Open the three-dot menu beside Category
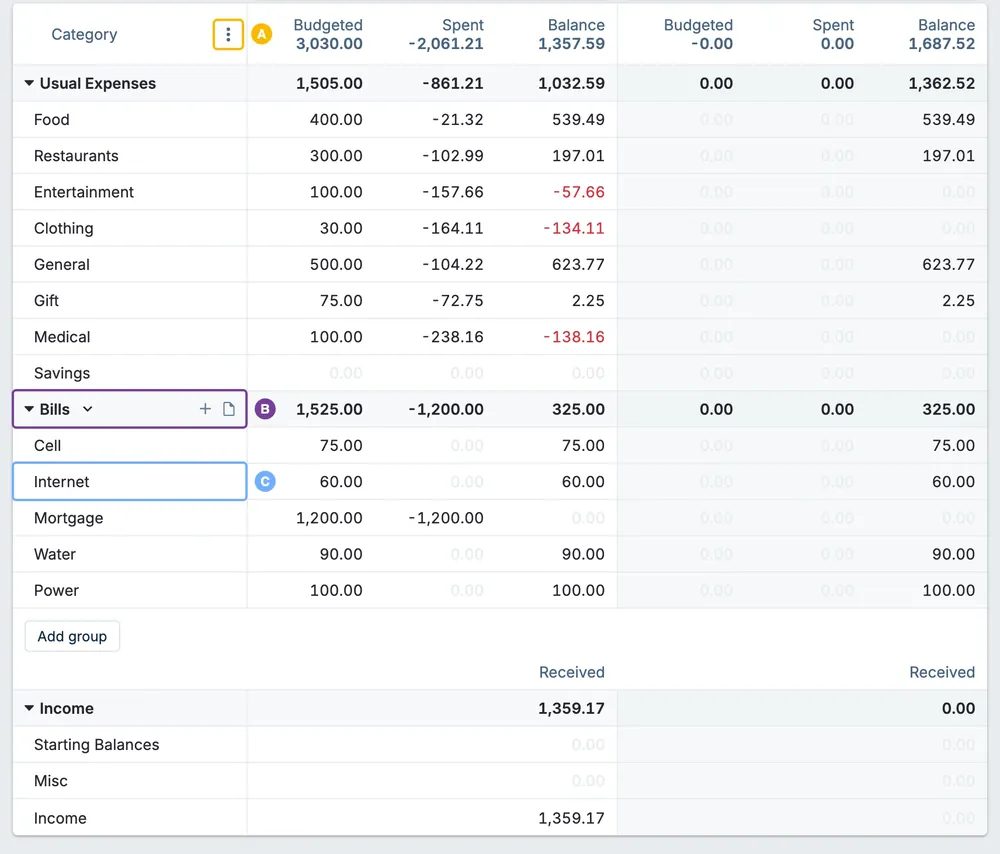Image resolution: width=1000 pixels, height=854 pixels. coord(228,34)
